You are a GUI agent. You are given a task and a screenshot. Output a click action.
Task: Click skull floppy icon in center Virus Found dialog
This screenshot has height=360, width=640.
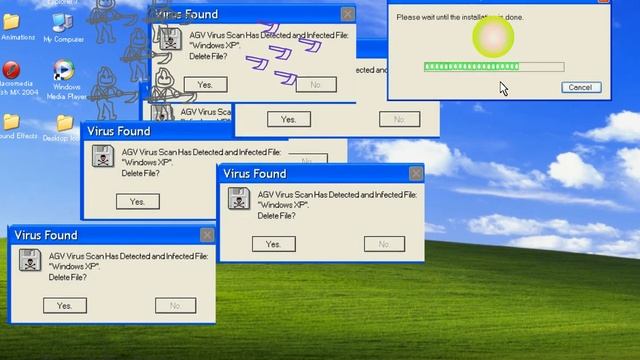tap(239, 198)
